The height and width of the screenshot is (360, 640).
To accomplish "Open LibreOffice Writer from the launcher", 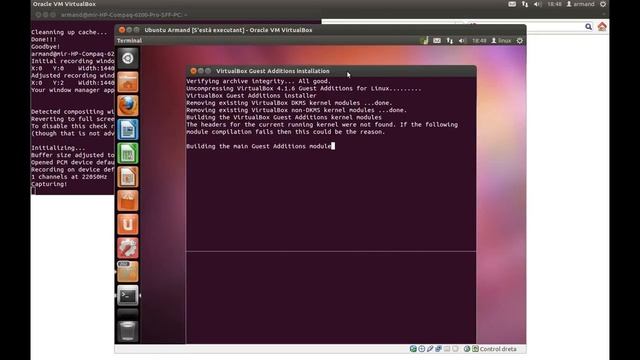I will [128, 129].
